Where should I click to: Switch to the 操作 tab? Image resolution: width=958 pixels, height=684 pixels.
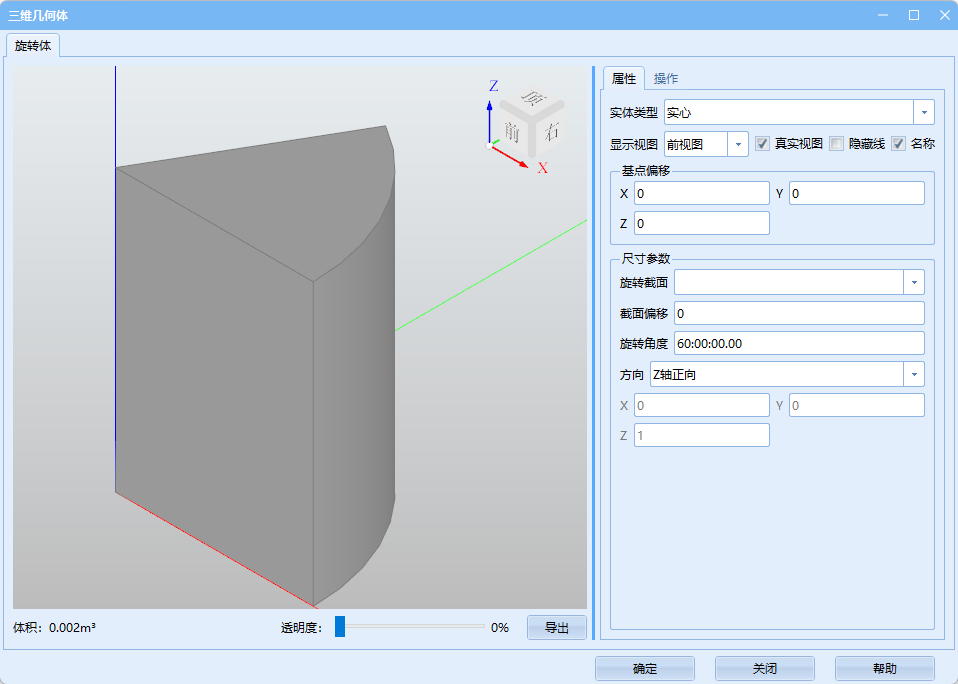(x=666, y=78)
